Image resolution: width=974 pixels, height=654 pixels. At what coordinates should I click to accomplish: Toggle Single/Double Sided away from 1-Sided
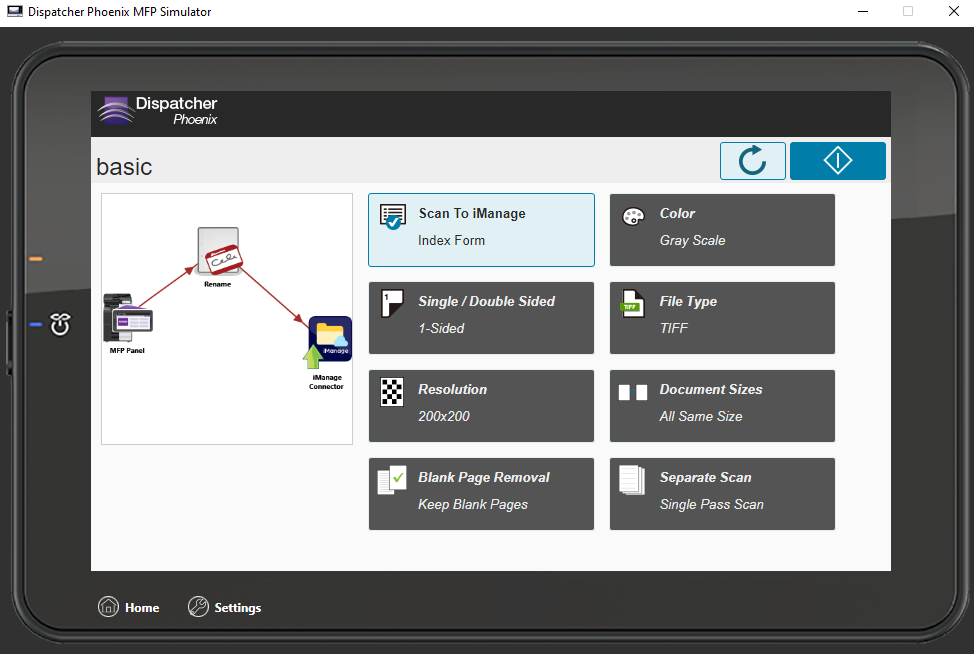[x=481, y=318]
